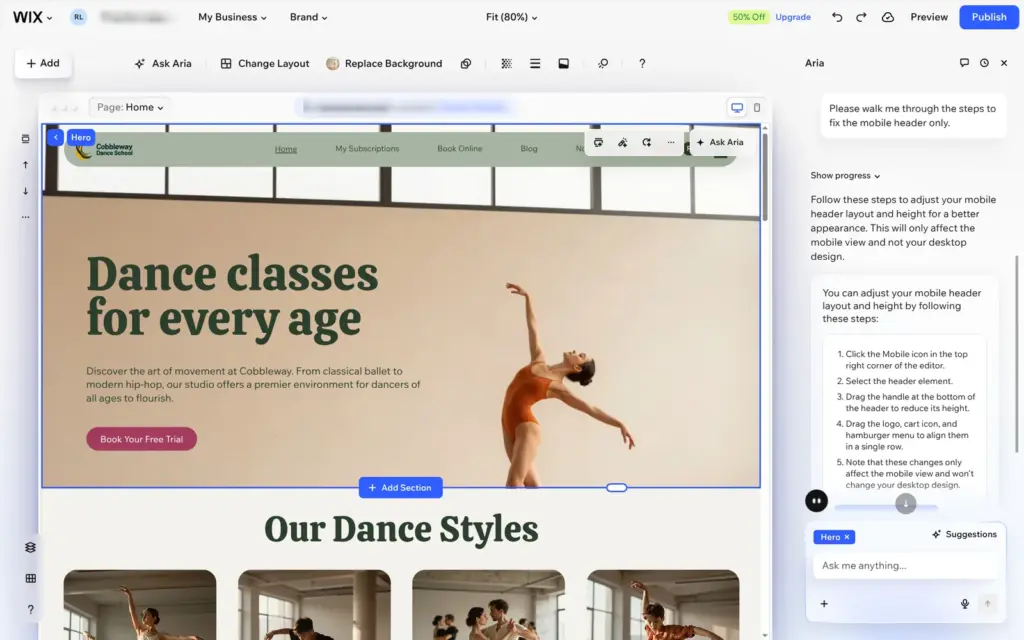This screenshot has height=640, width=1024.
Task: Click the three horizontal lines toolbar icon
Action: pos(535,63)
